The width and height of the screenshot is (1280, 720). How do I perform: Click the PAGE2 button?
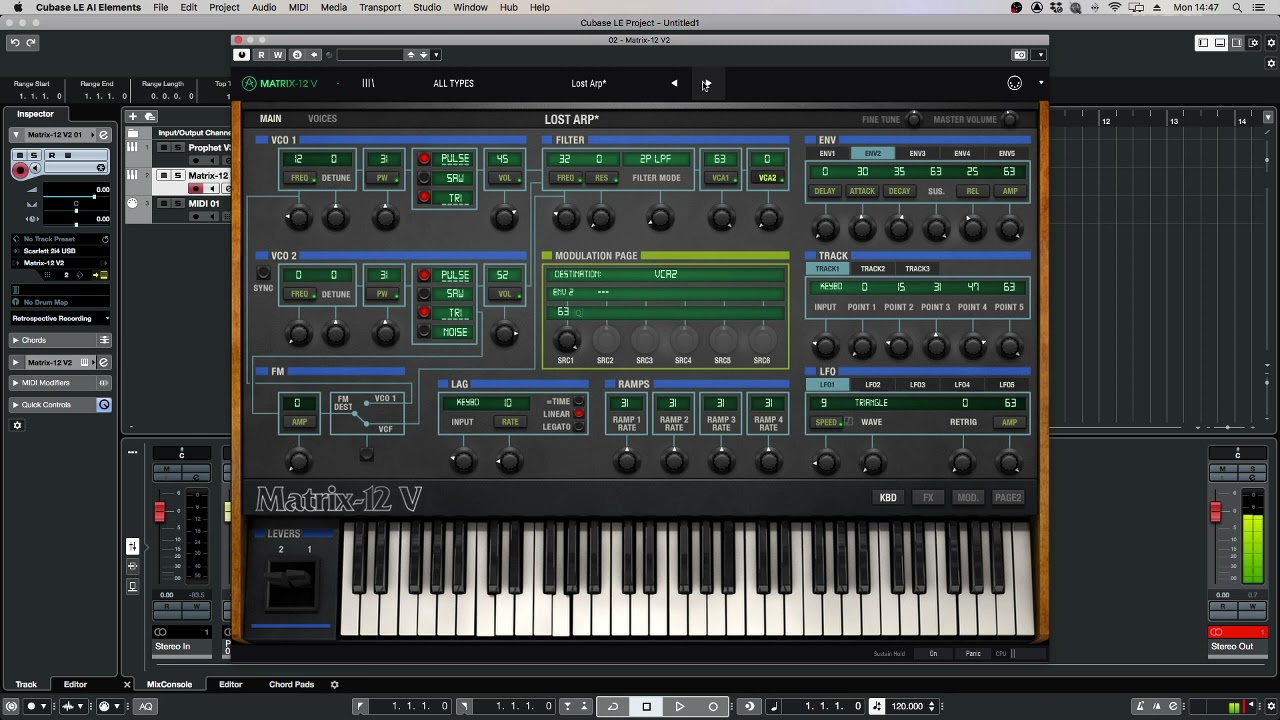point(1007,497)
